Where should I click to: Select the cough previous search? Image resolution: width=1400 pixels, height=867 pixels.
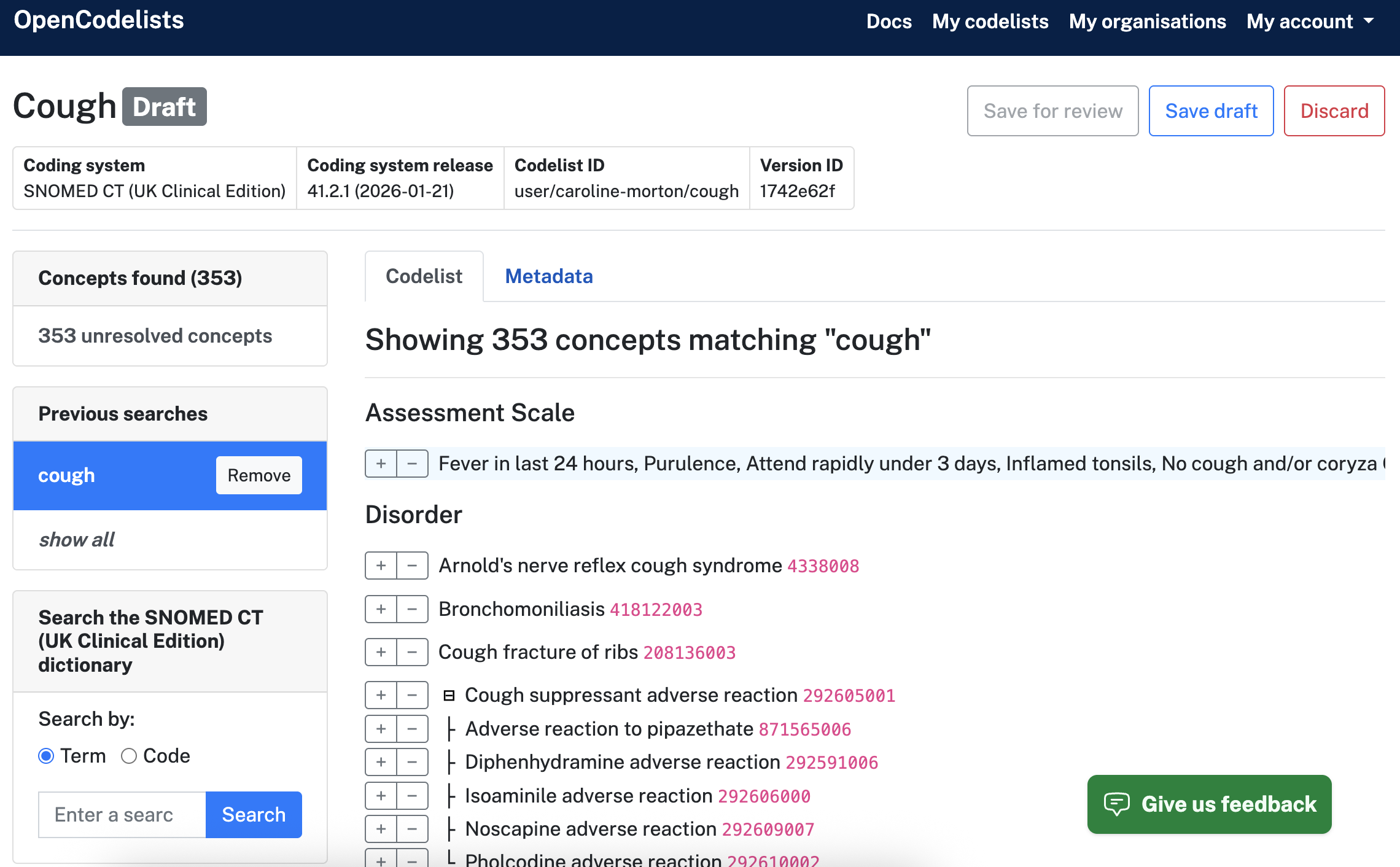pyautogui.click(x=66, y=475)
